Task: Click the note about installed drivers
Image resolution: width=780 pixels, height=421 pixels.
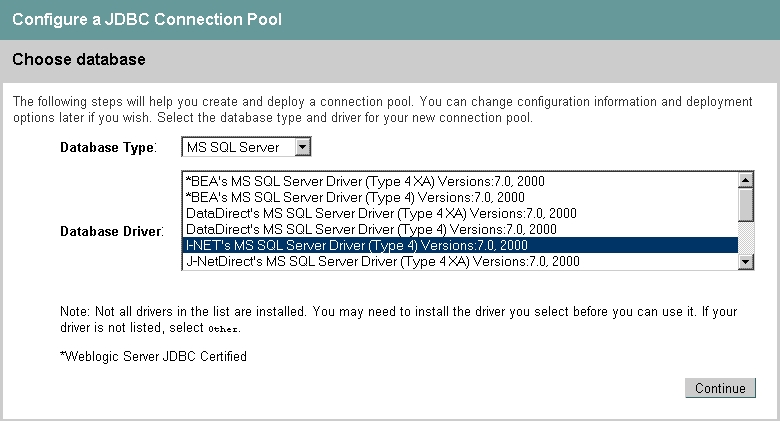Action: (398, 319)
